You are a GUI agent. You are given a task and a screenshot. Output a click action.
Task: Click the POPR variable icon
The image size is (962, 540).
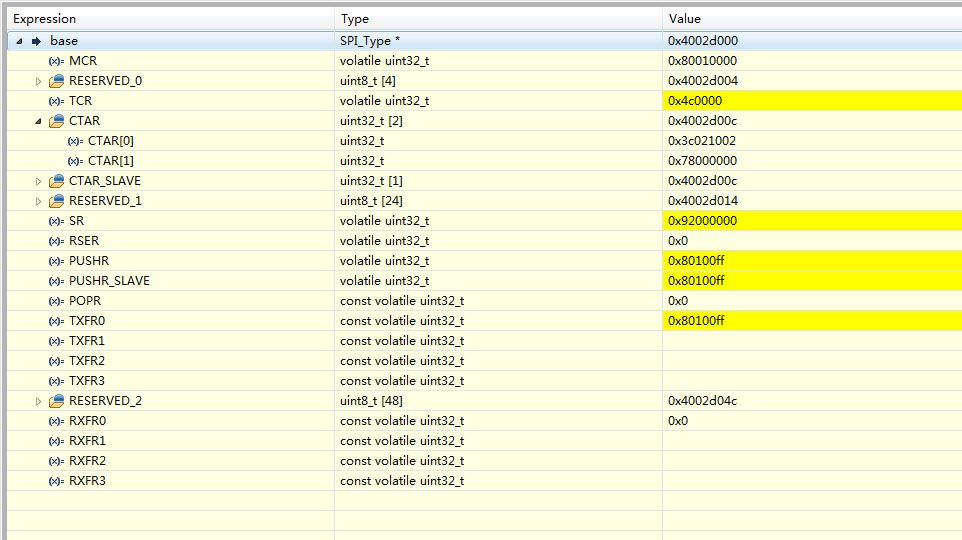click(x=56, y=301)
